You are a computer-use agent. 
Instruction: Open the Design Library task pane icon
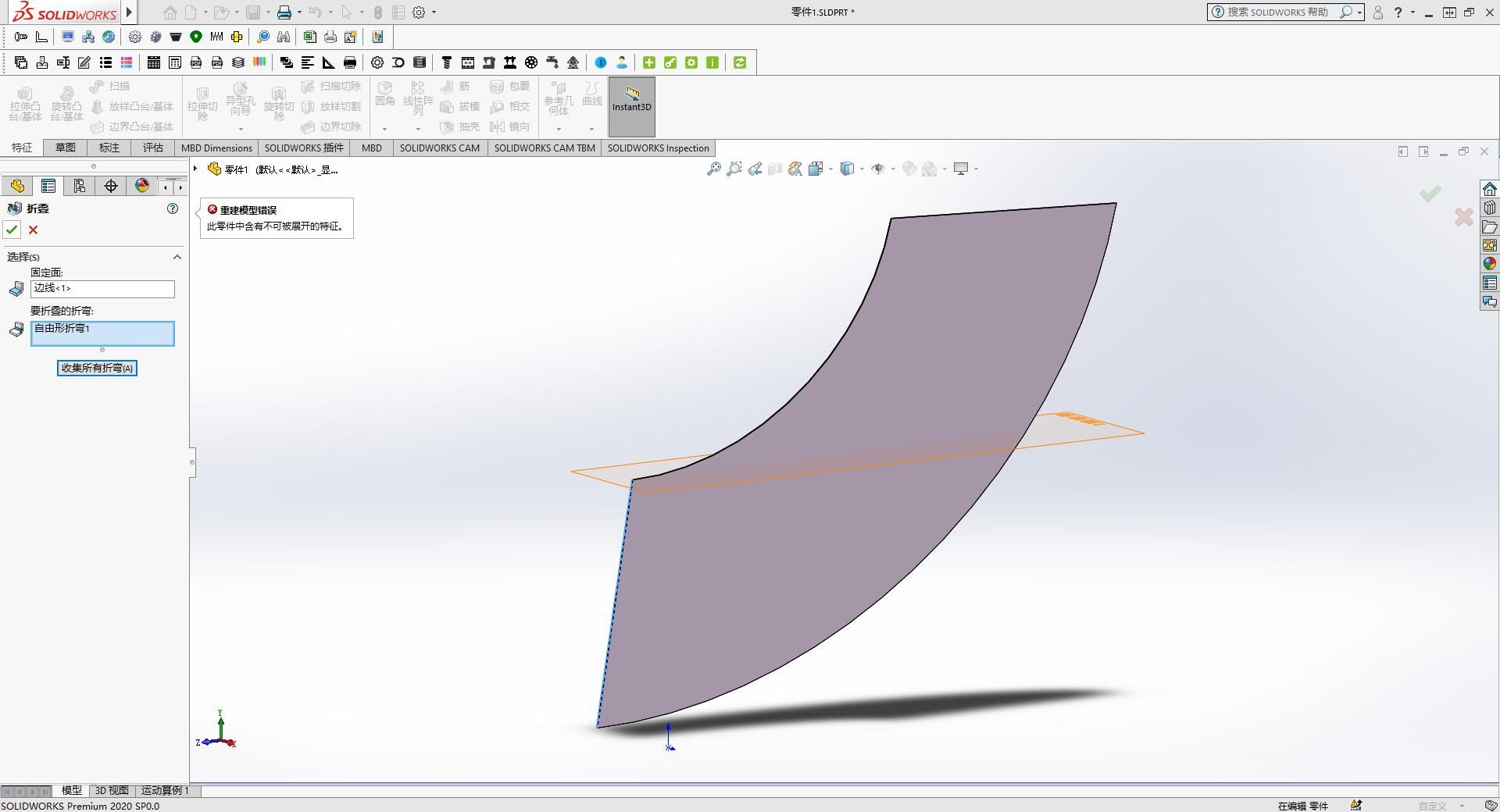(x=1490, y=208)
